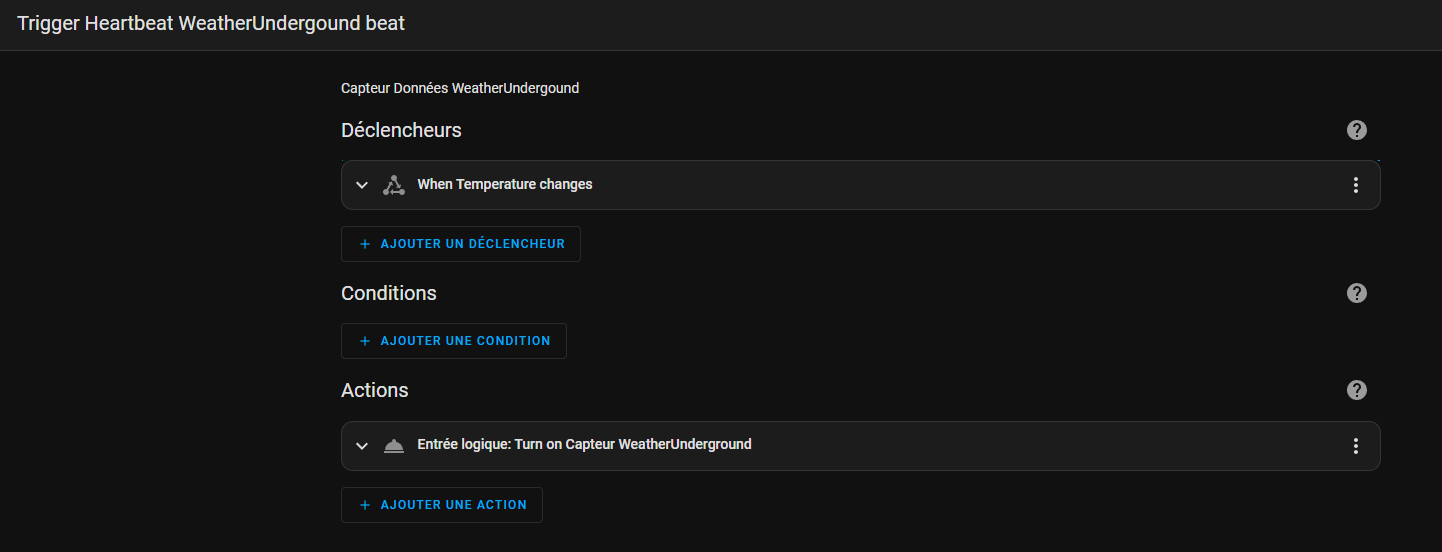
Task: Click the Actions section help icon
Action: coord(1356,390)
